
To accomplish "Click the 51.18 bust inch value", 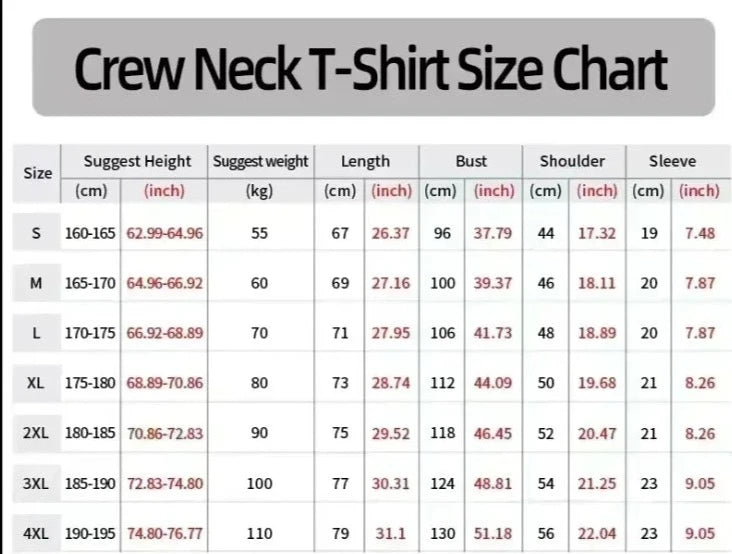I will click(493, 534).
